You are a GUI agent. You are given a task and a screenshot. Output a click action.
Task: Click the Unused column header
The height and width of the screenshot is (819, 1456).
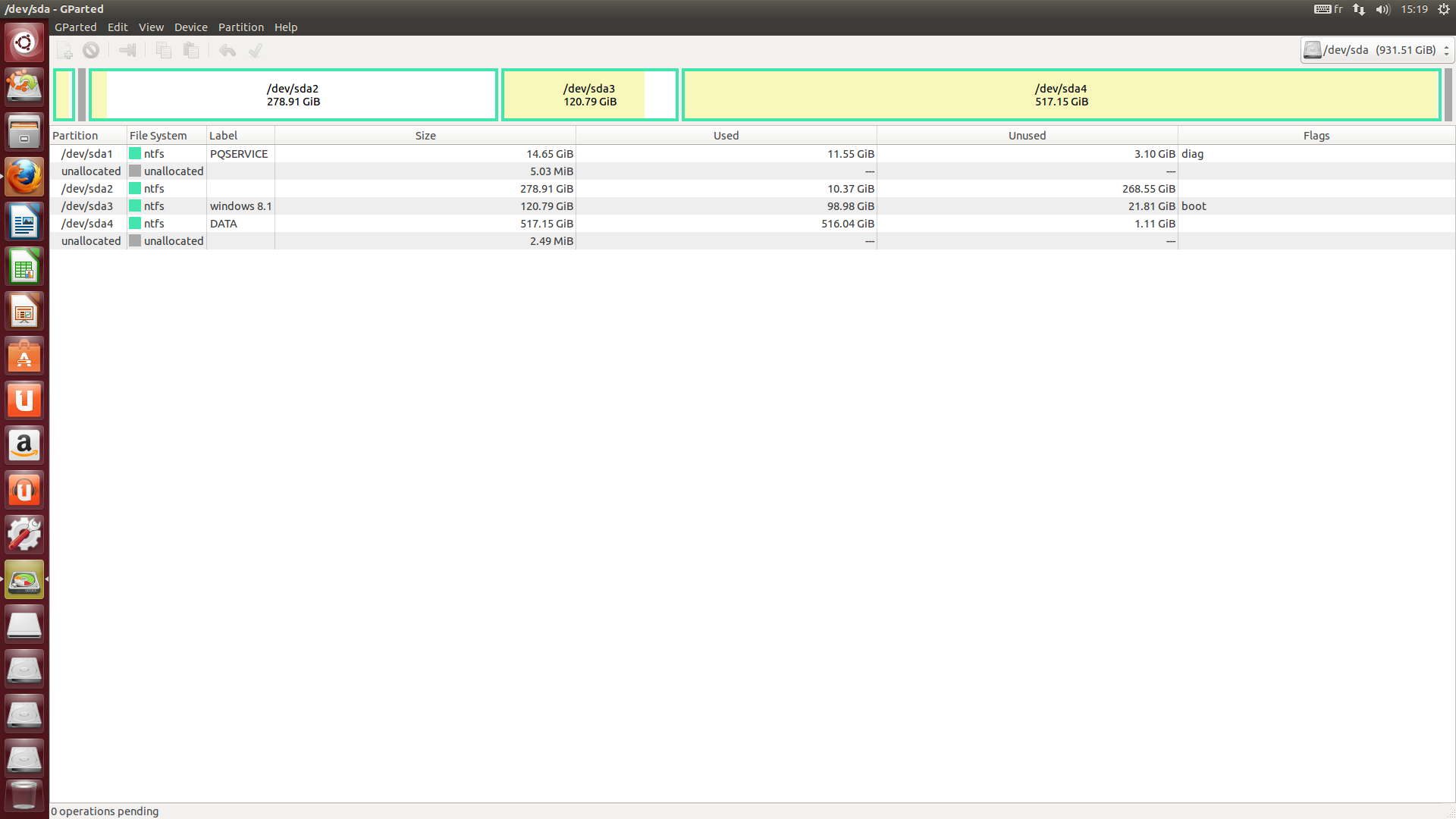pyautogui.click(x=1027, y=136)
